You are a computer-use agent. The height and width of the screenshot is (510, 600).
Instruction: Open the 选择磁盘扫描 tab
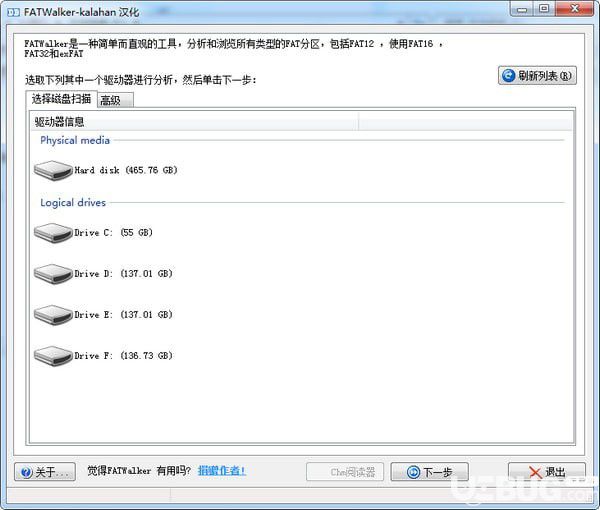(x=62, y=99)
